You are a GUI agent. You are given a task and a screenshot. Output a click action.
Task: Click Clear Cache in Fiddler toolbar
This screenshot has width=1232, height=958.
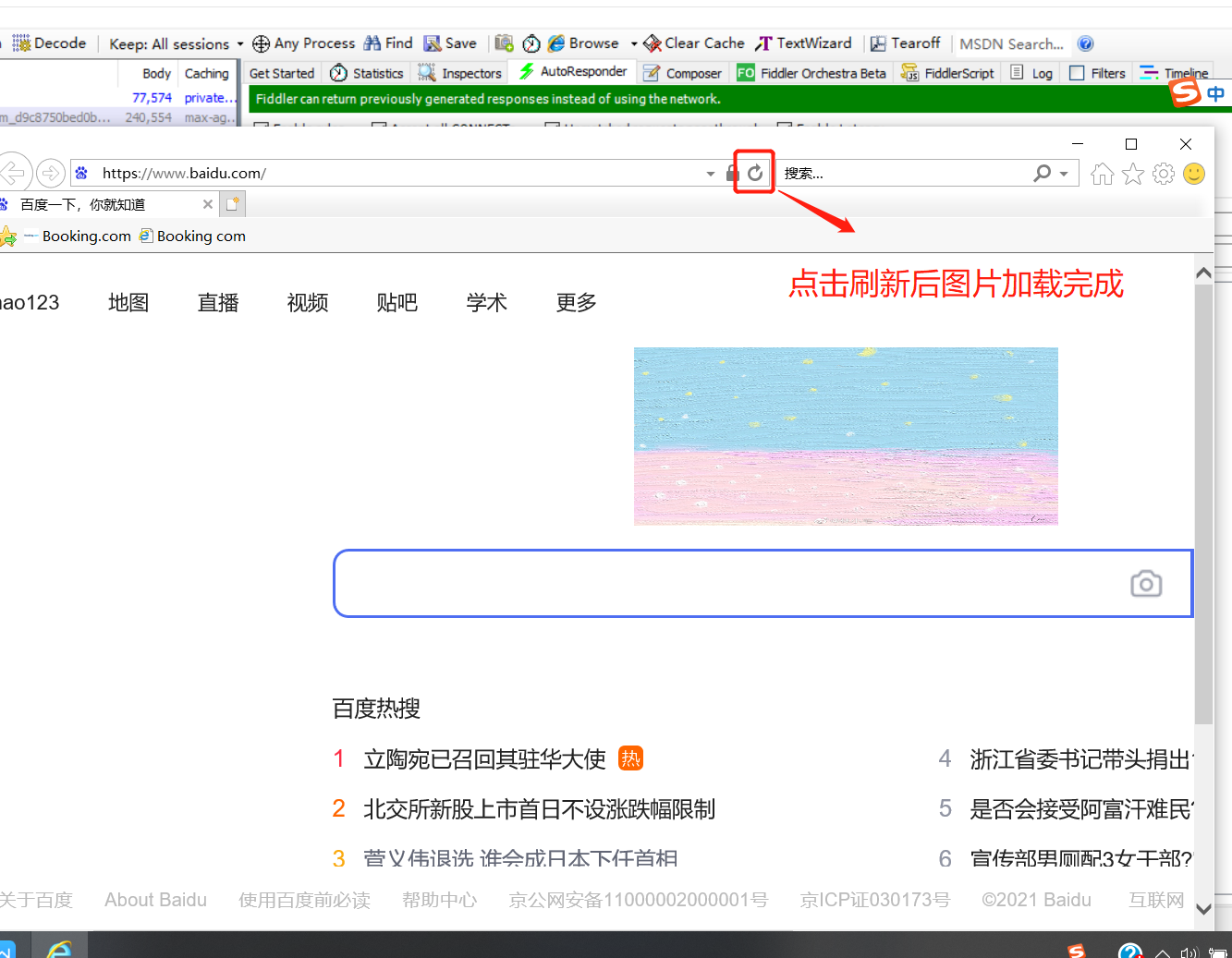[694, 43]
